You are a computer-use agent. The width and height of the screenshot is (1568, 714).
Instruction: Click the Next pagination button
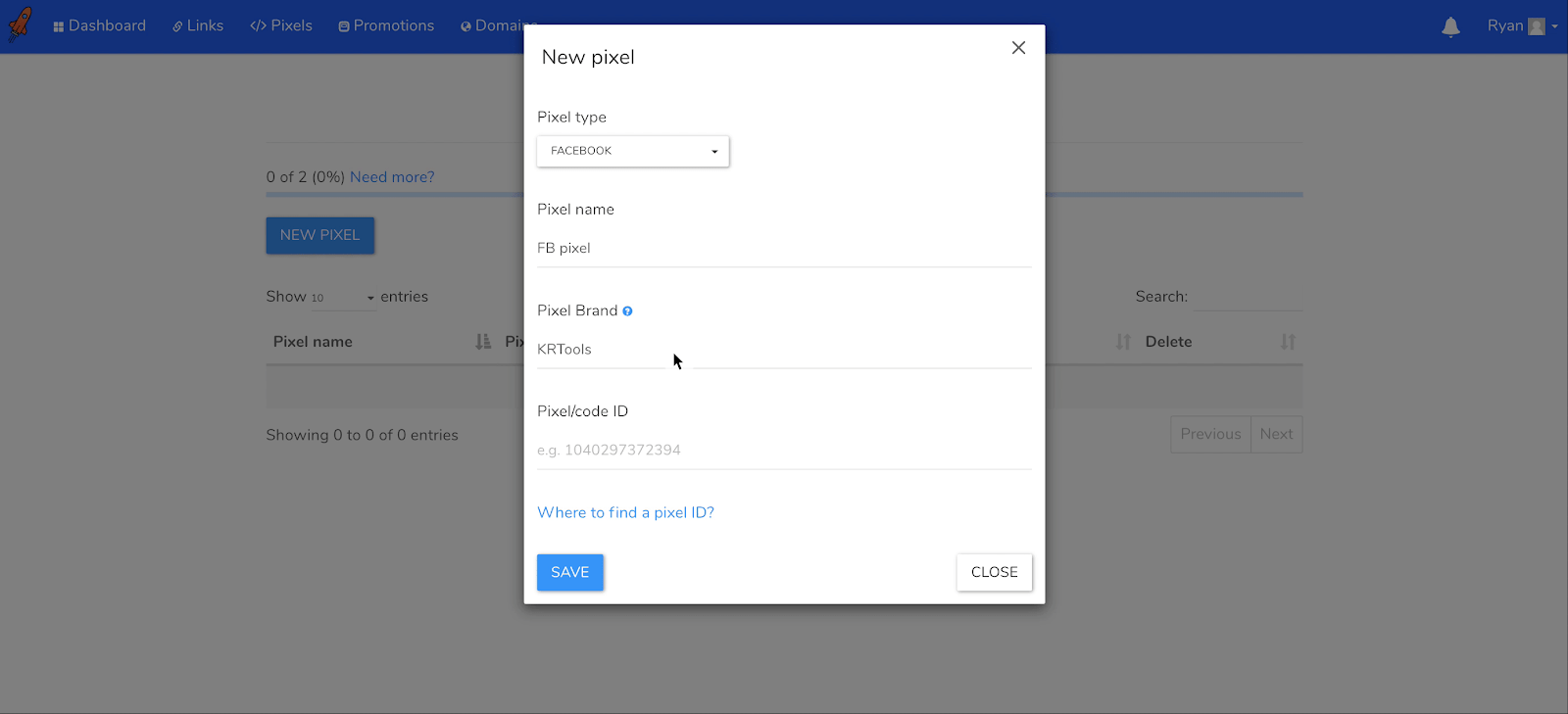point(1276,434)
